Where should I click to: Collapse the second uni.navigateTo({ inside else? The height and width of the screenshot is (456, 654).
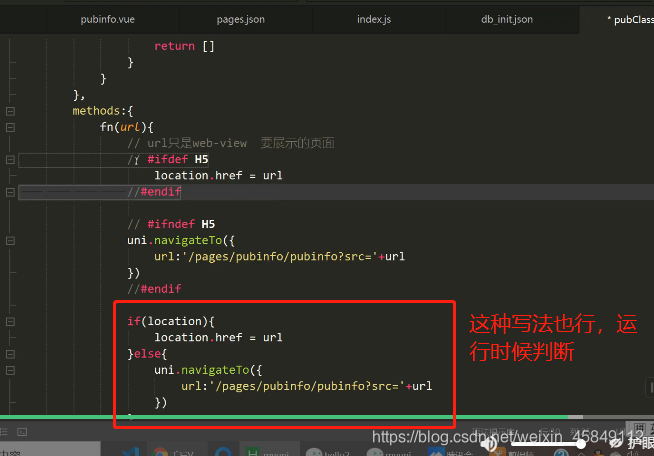pyautogui.click(x=10, y=370)
